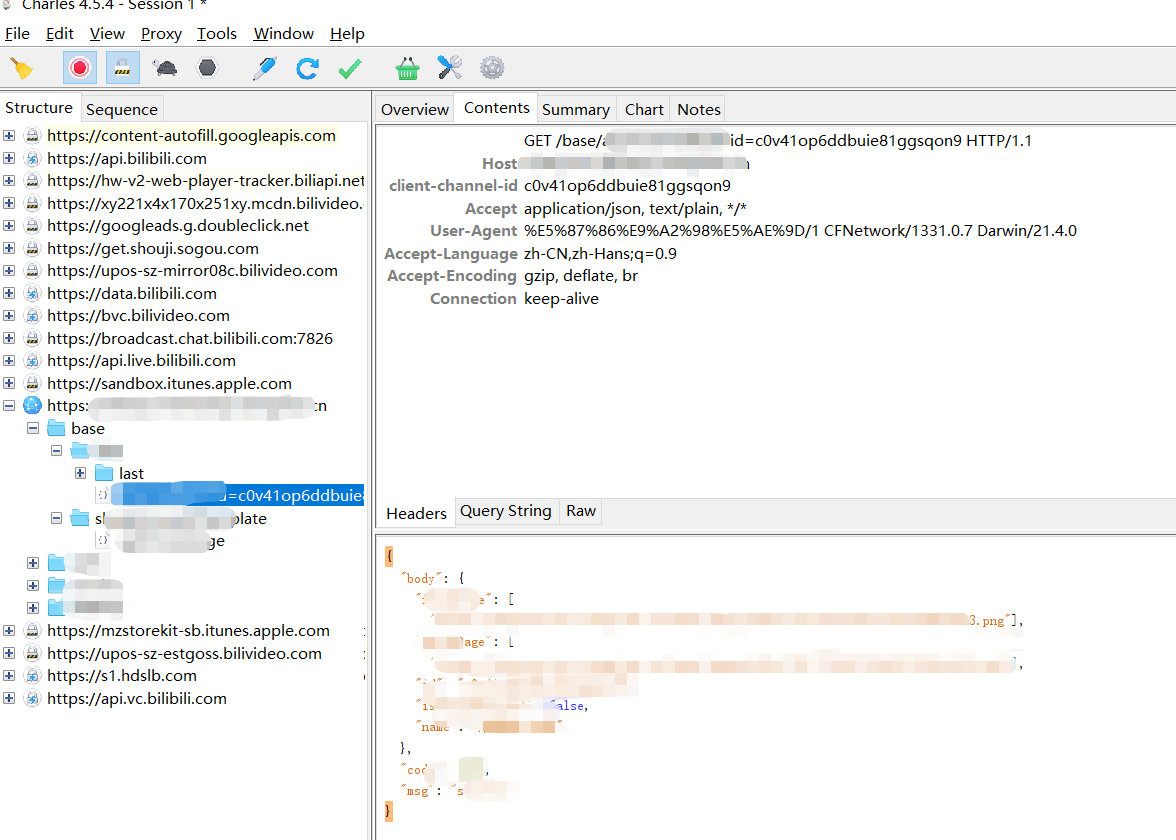Click client-channel-id header value
Viewport: 1176px width, 840px height.
click(627, 186)
